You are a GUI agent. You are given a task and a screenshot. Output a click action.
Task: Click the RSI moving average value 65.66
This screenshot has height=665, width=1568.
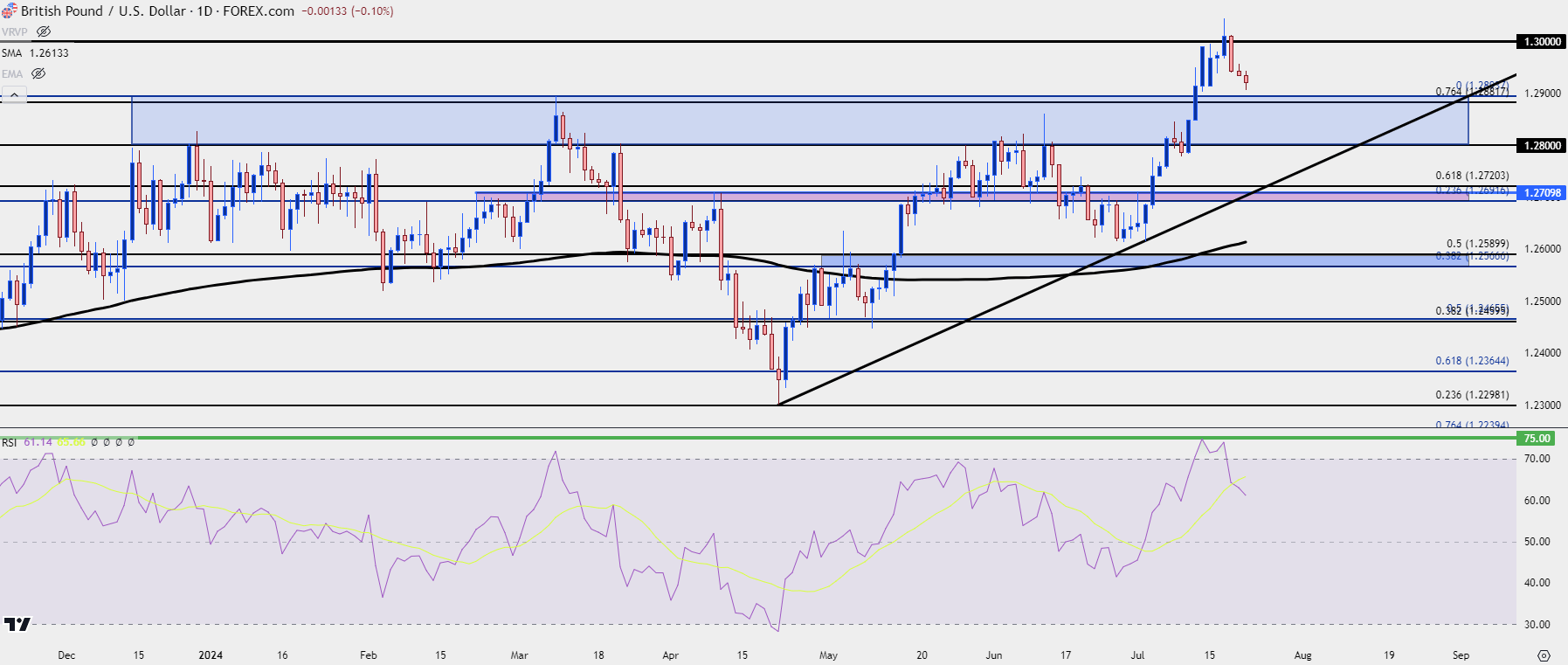pos(71,442)
